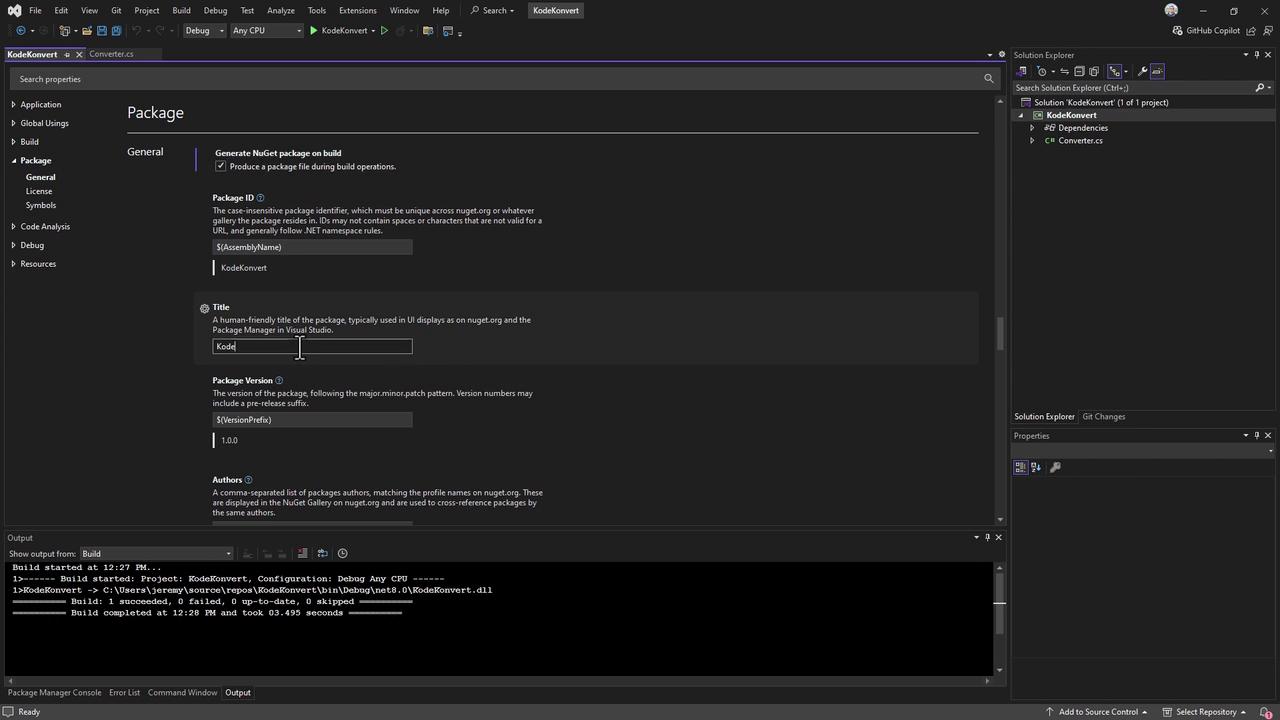This screenshot has width=1280, height=720.
Task: Click the magnifier icon in Search properties
Action: [x=989, y=79]
